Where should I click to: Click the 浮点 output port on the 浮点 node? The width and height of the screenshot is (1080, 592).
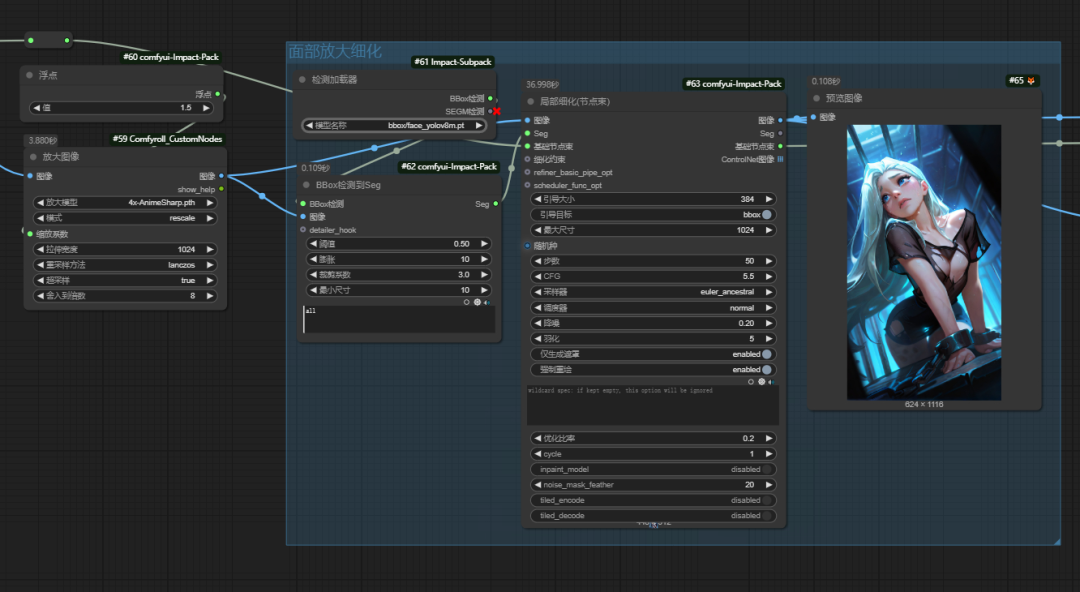(218, 94)
